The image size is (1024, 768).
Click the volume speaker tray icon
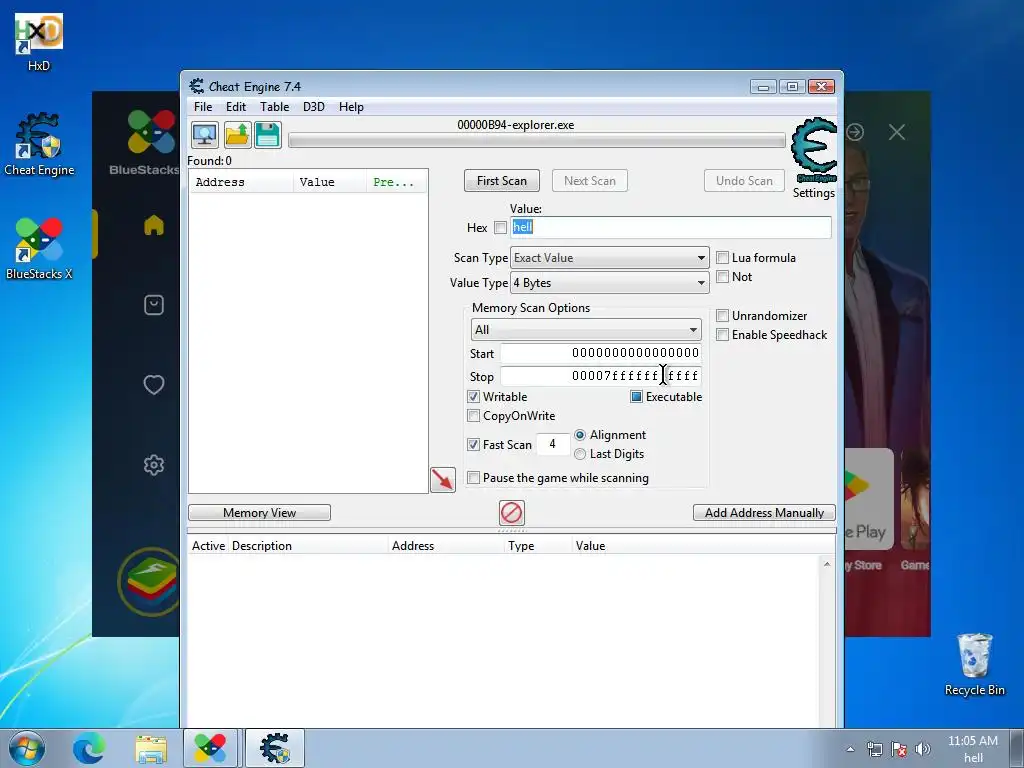tap(922, 749)
